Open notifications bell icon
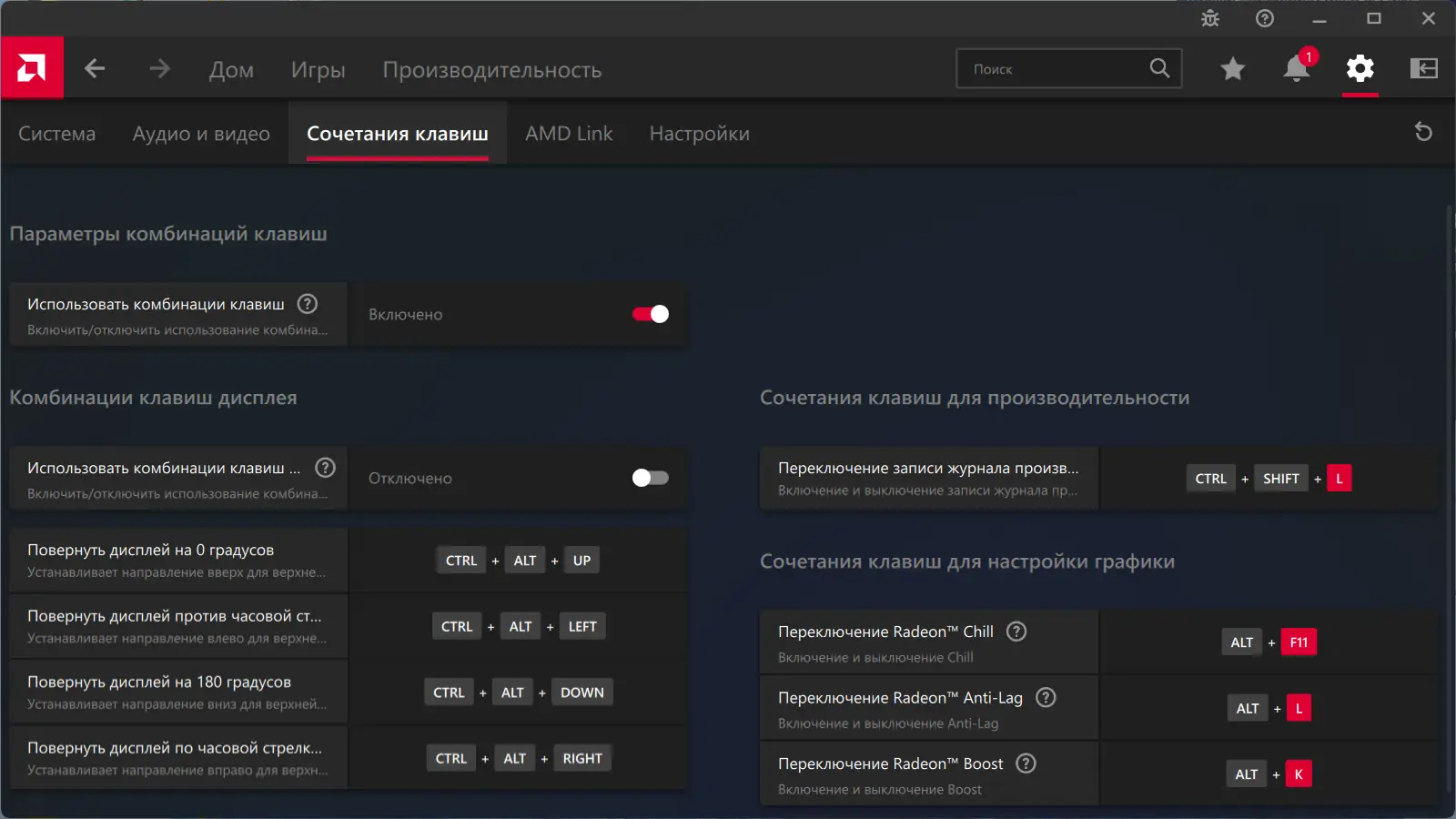The image size is (1456, 819). click(1296, 69)
